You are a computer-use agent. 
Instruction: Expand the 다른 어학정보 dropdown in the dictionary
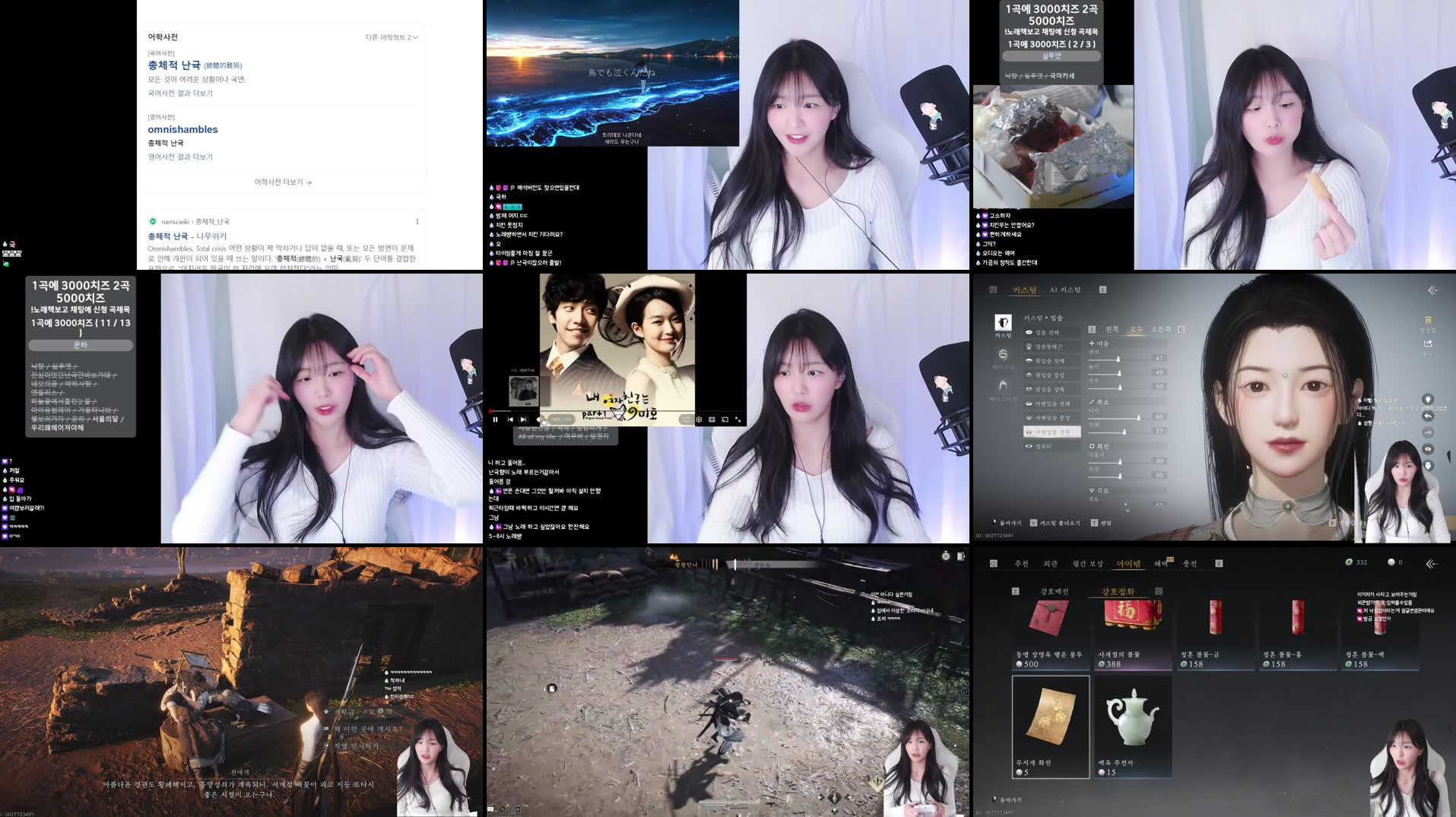[391, 36]
